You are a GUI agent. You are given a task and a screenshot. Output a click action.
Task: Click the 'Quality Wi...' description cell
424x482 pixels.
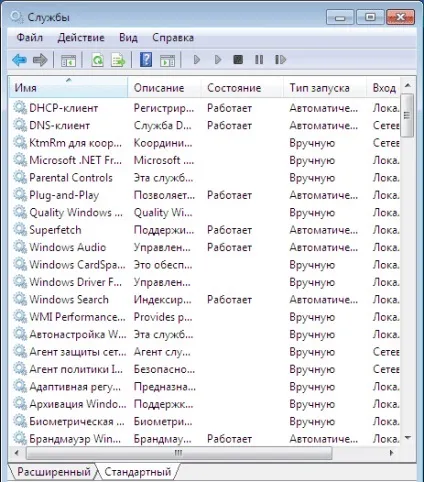(163, 213)
